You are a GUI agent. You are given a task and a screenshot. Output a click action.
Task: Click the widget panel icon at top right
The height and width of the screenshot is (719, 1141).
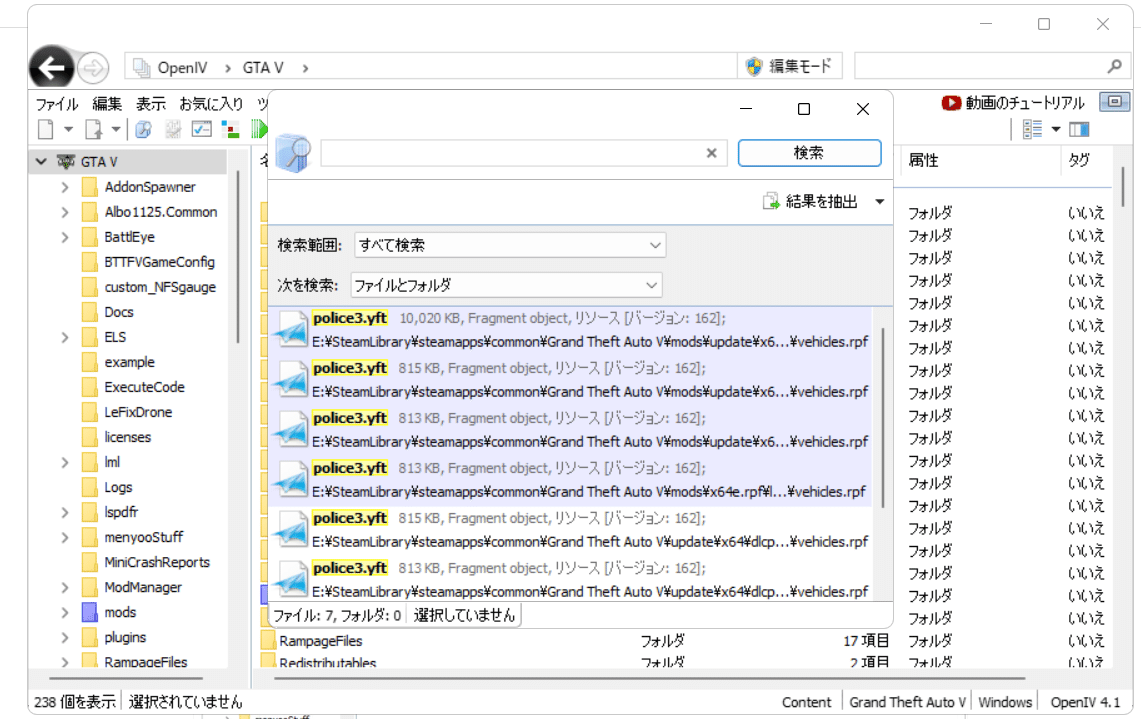coord(1114,102)
